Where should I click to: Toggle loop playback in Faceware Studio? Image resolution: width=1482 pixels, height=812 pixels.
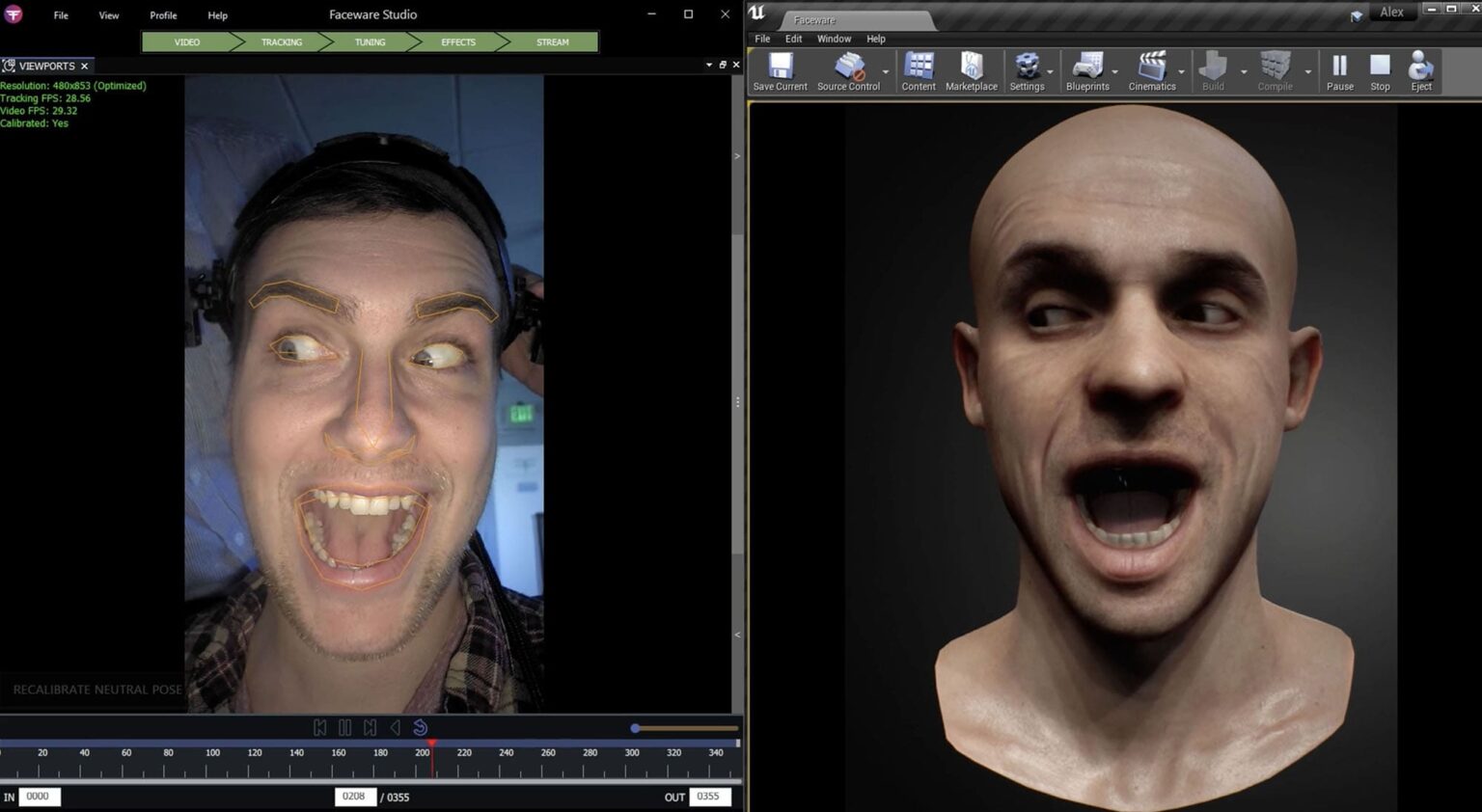(419, 727)
